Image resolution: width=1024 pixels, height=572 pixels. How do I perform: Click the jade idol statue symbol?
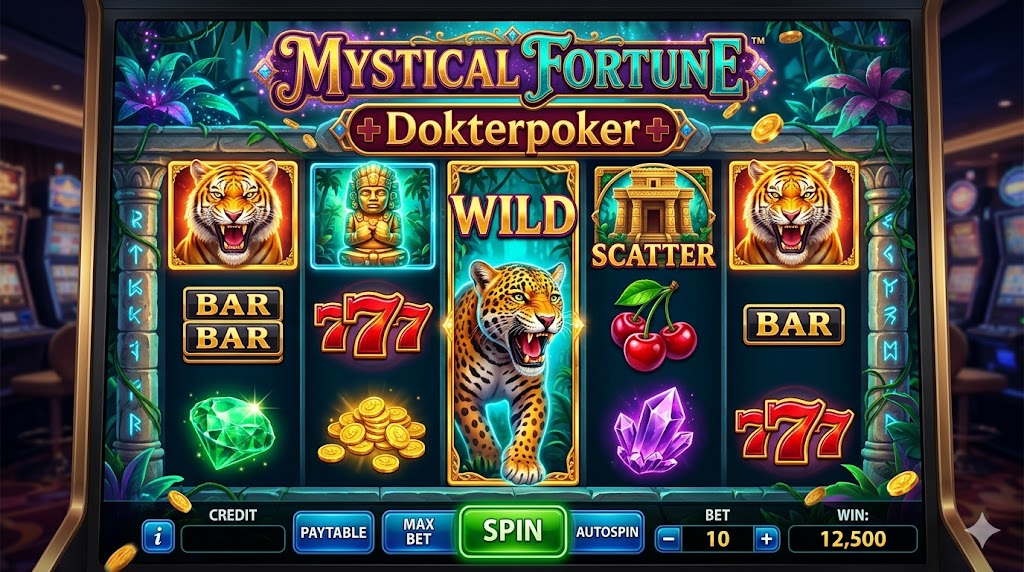[x=372, y=216]
